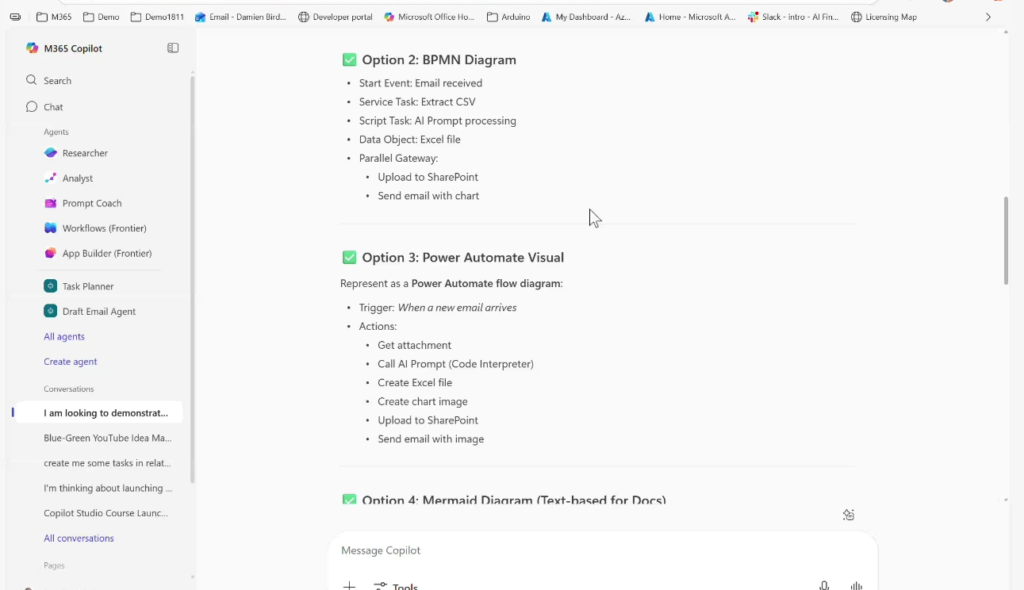Click the microphone dictation icon
The width and height of the screenshot is (1024, 590).
(824, 586)
